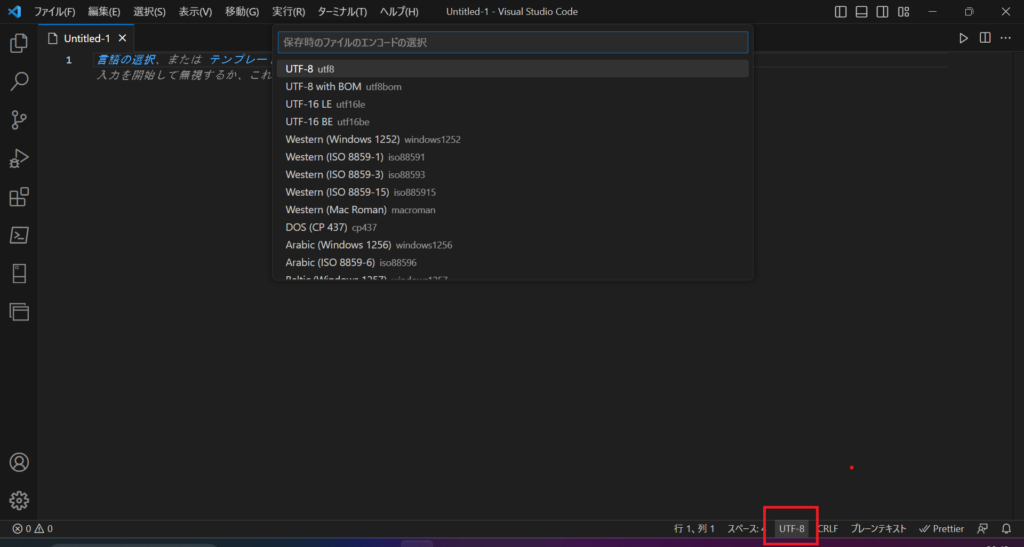
Task: Split the editor to the right
Action: click(985, 38)
